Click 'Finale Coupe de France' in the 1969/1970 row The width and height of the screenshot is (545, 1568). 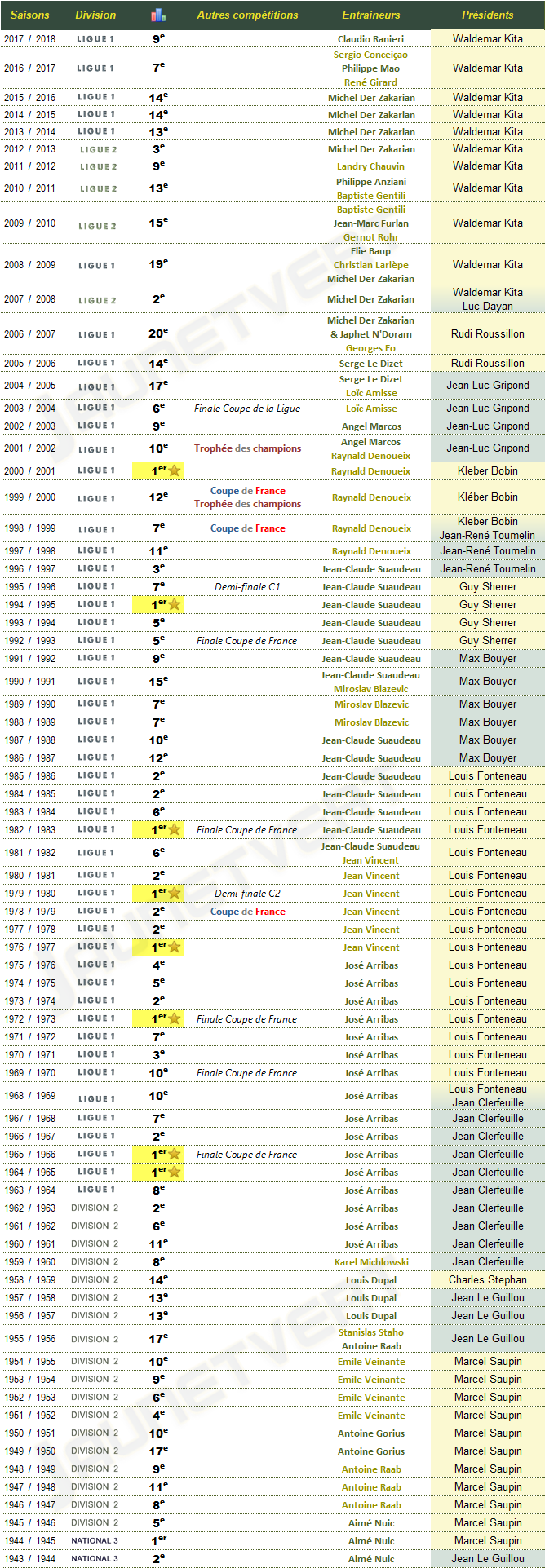click(247, 1073)
